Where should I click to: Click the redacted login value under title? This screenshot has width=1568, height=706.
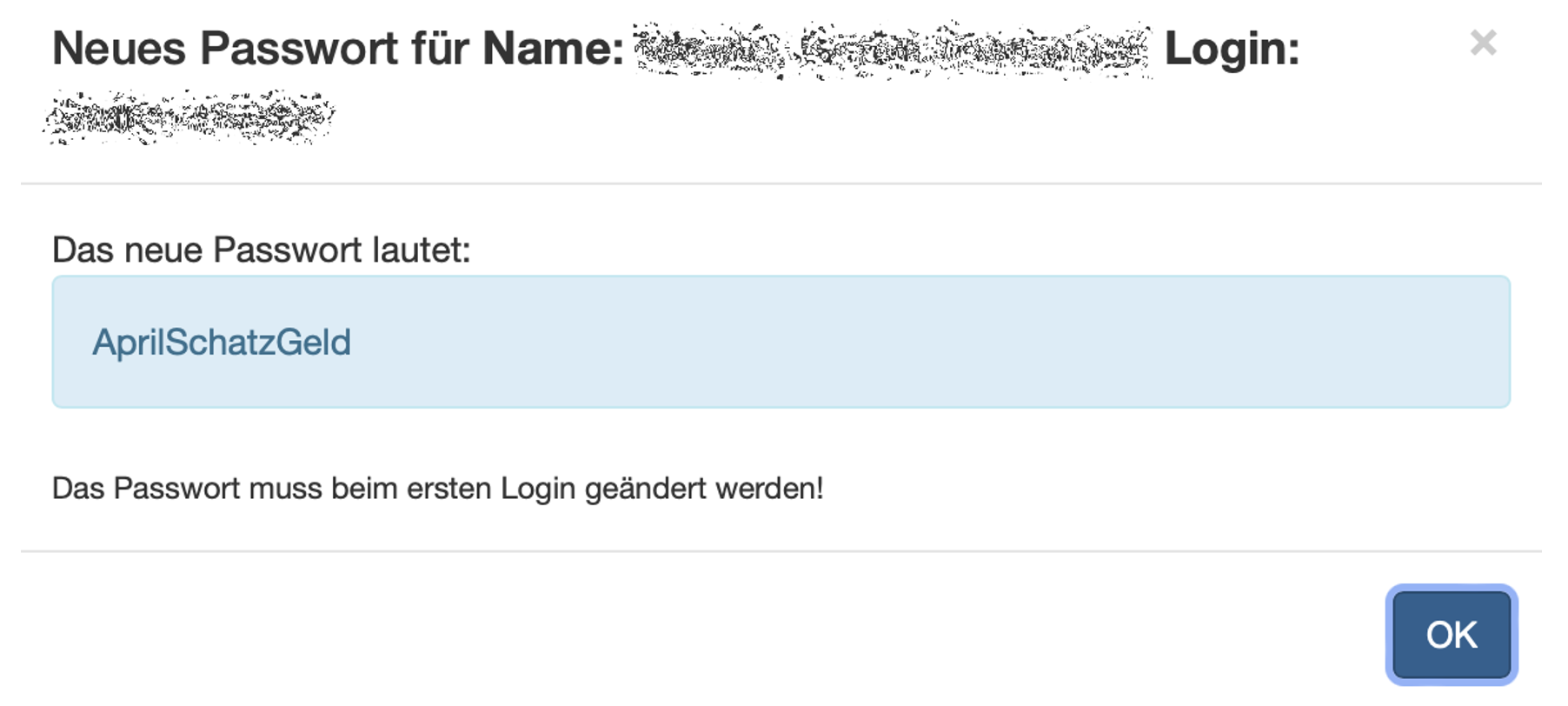[x=189, y=117]
